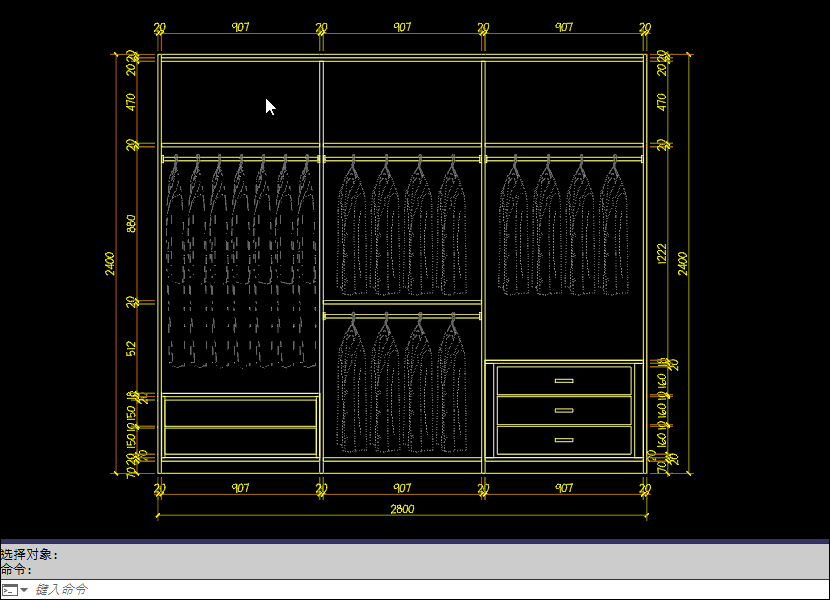Click the bottom-left 907 width dimension
This screenshot has height=600, width=830.
(x=240, y=488)
